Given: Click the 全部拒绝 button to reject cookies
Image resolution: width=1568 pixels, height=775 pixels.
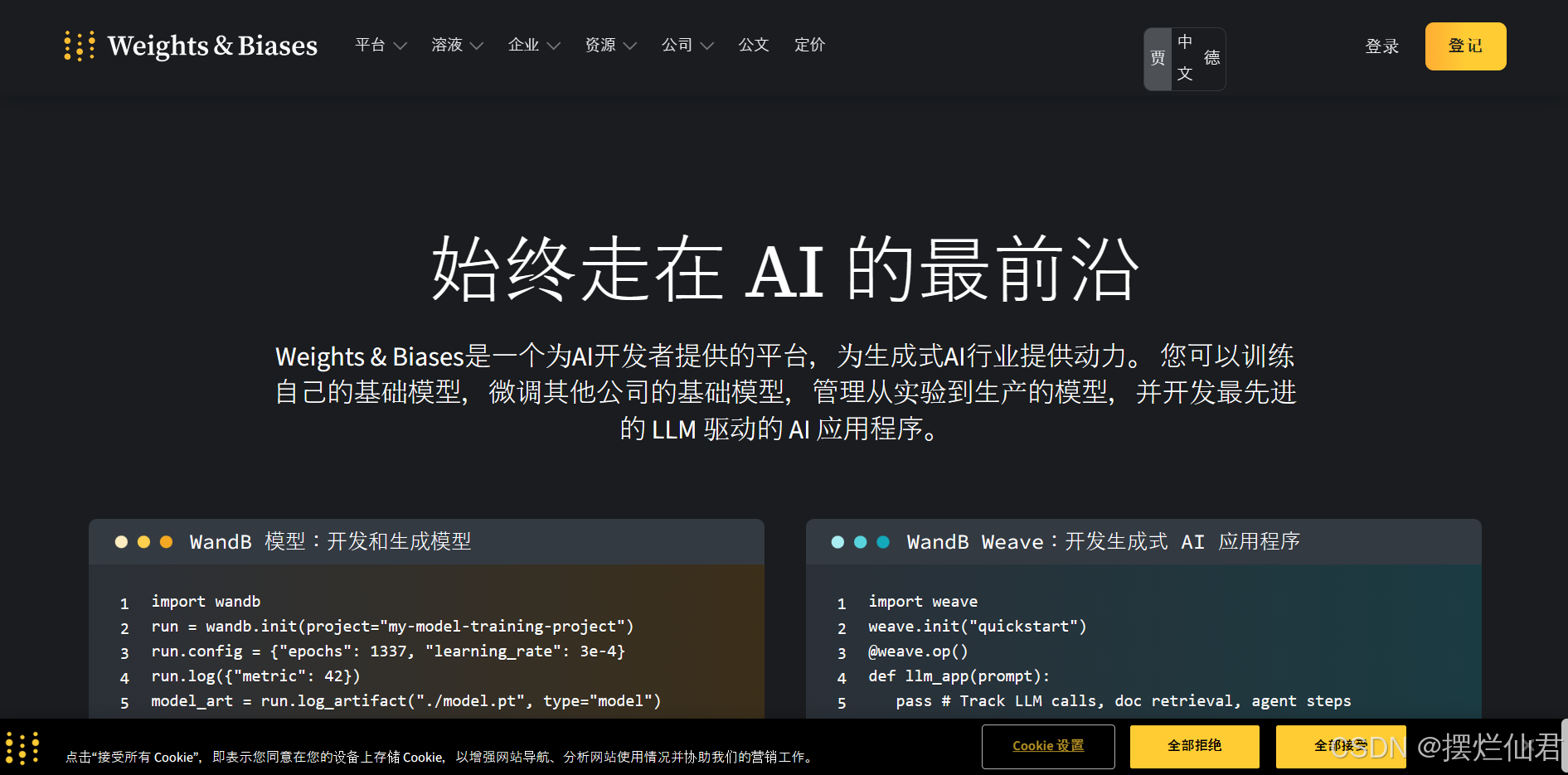Looking at the screenshot, I should pyautogui.click(x=1194, y=746).
